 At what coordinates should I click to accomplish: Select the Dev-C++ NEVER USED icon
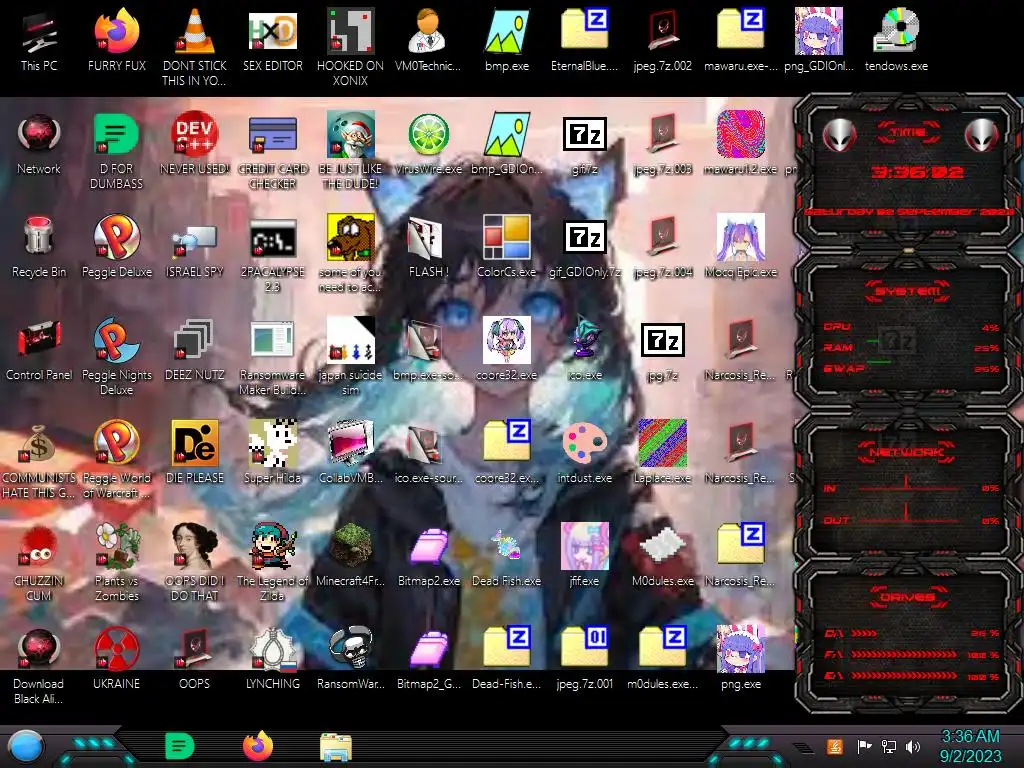(x=195, y=145)
